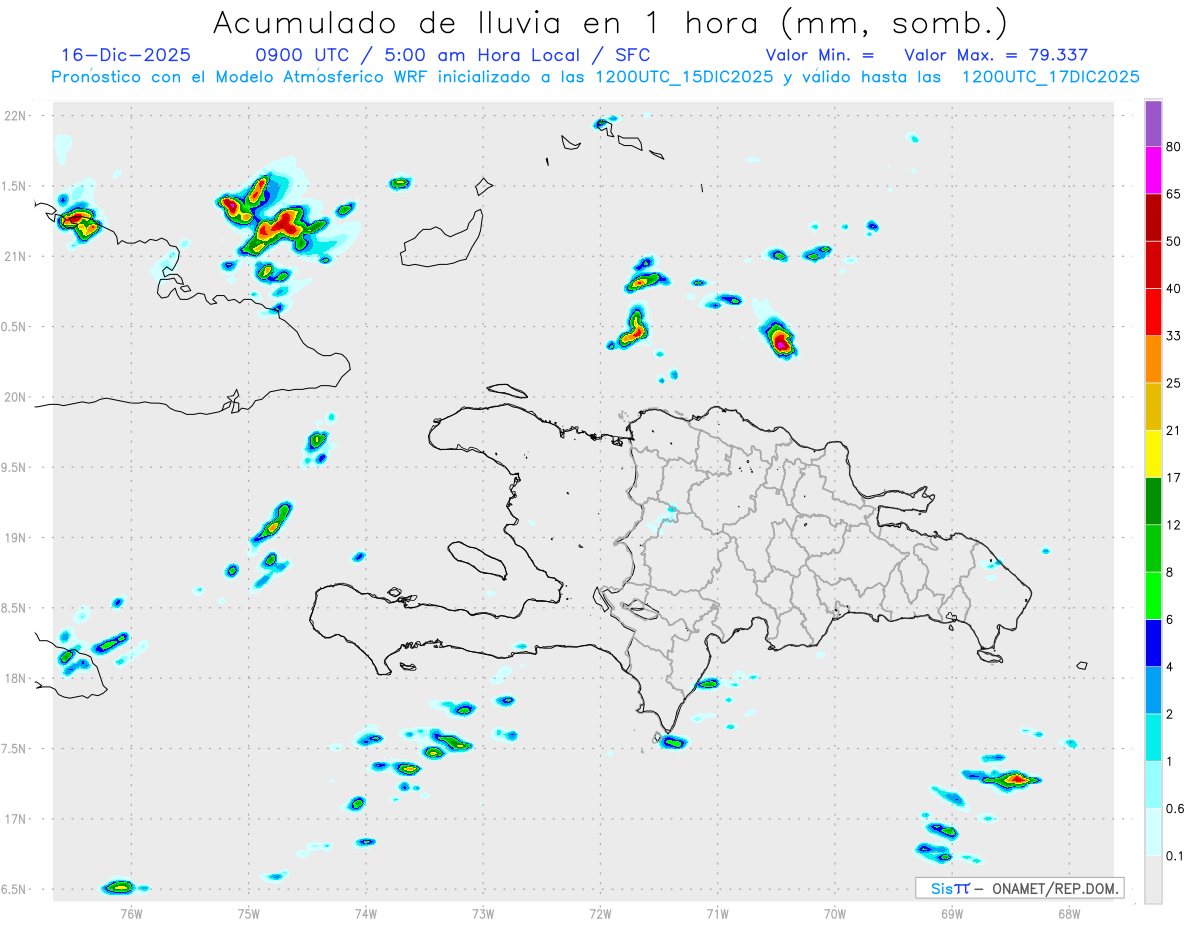This screenshot has width=1200, height=927.
Task: Click the colorbar value label '25'
Action: [x=1174, y=383]
